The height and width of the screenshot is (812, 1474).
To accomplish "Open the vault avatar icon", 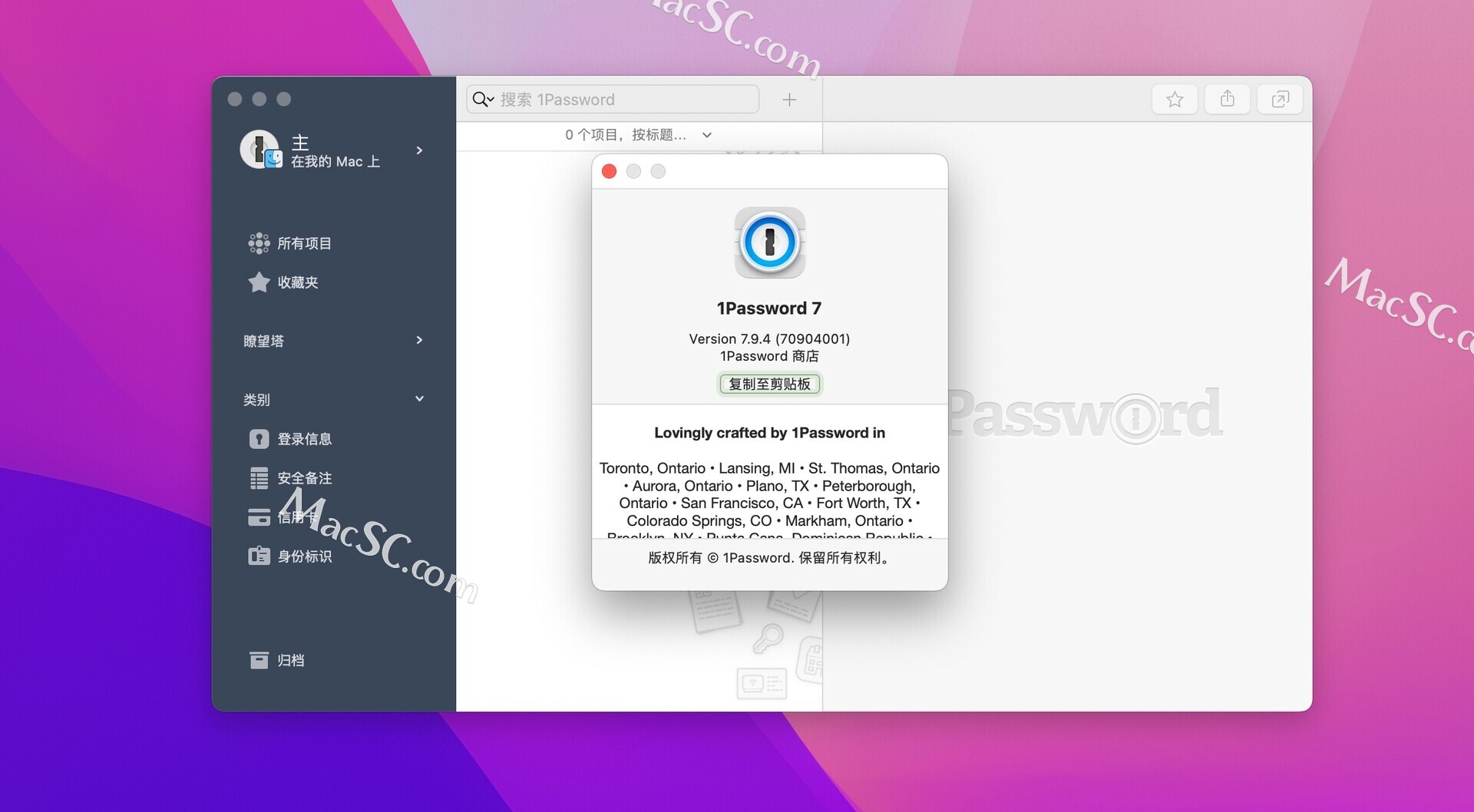I will (x=260, y=150).
